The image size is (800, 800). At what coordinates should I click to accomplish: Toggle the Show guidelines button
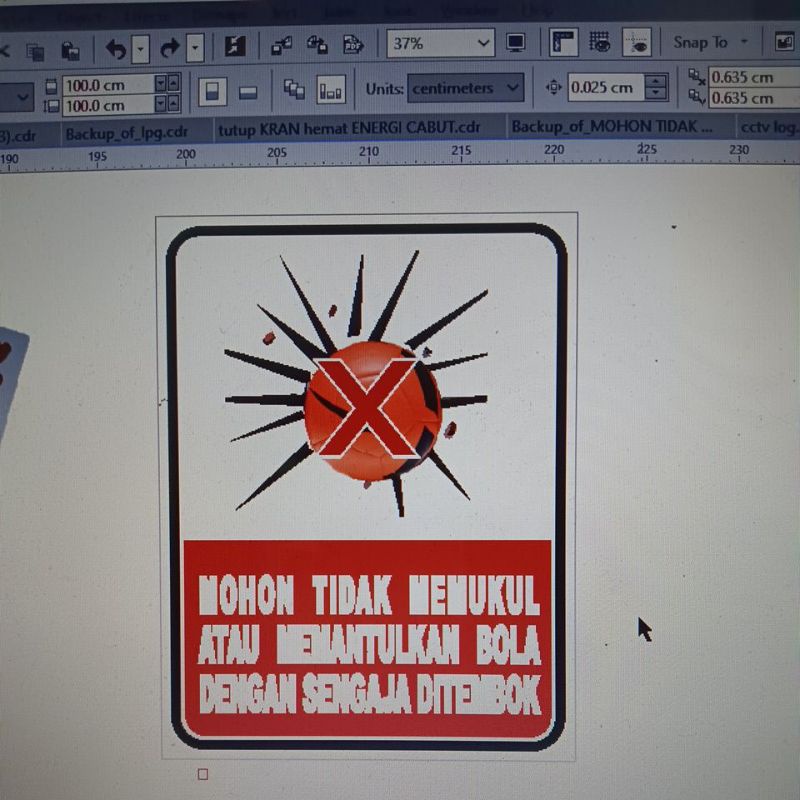click(637, 43)
